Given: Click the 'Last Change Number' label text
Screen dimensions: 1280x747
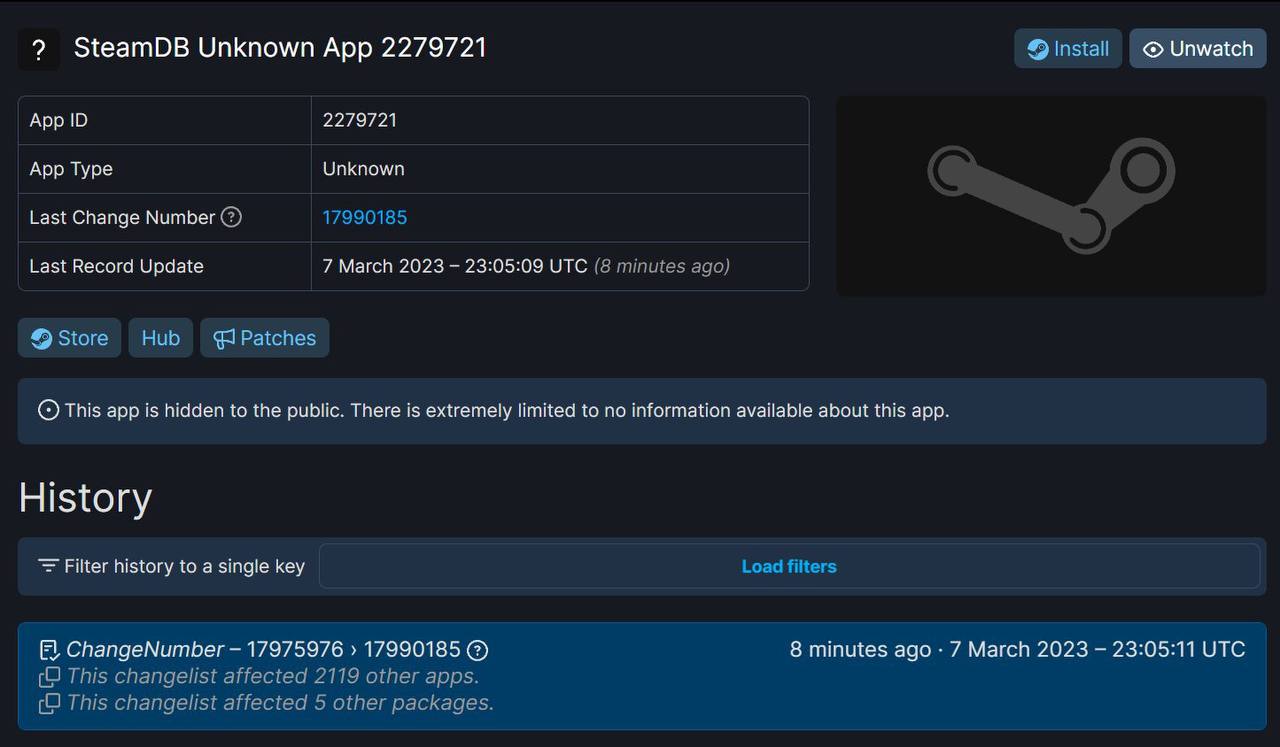Looking at the screenshot, I should [122, 217].
